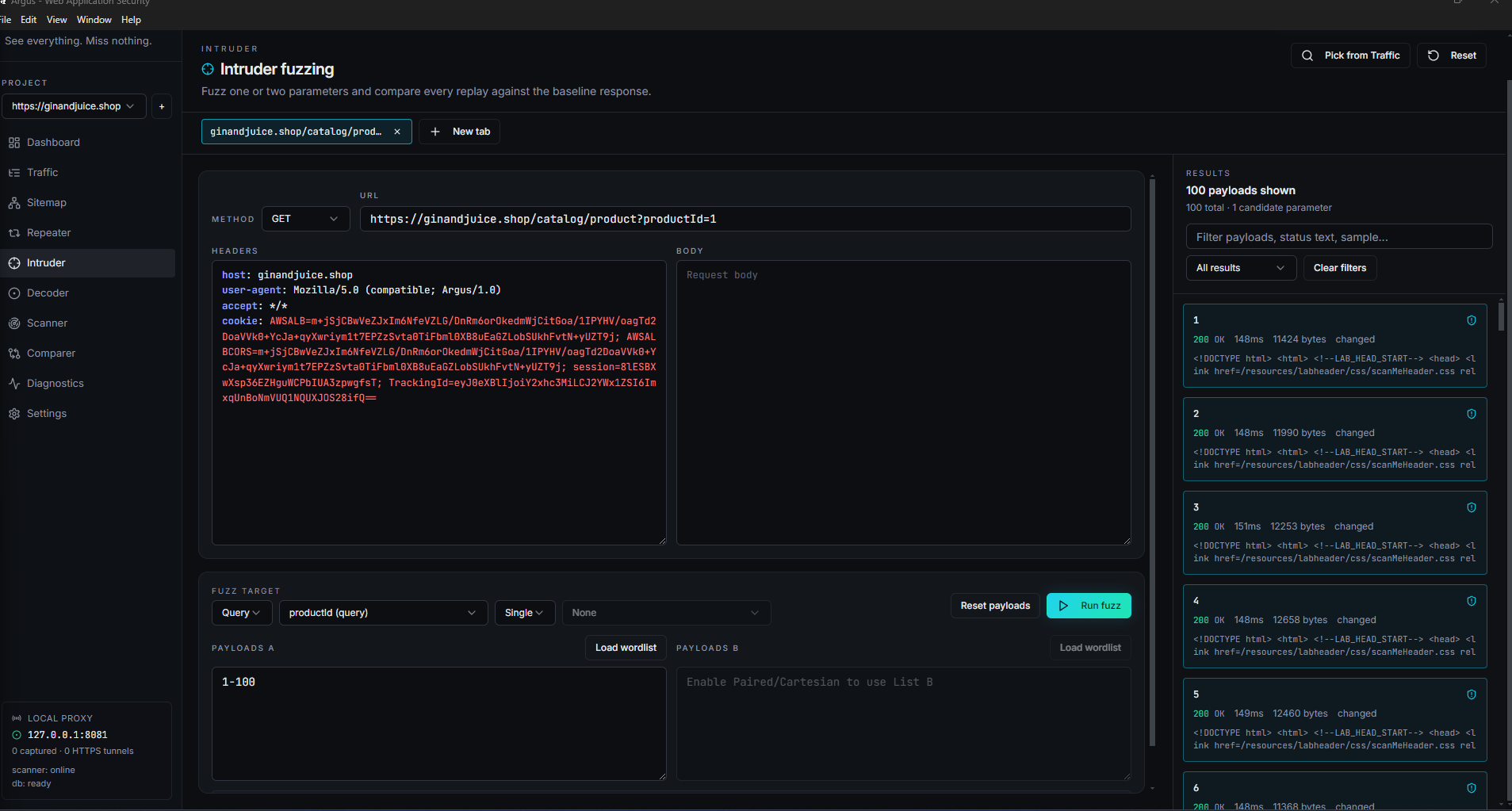This screenshot has height=811, width=1512.
Task: Click the icon beside proxy address 127.0.0.1:8081
Action: (17, 735)
